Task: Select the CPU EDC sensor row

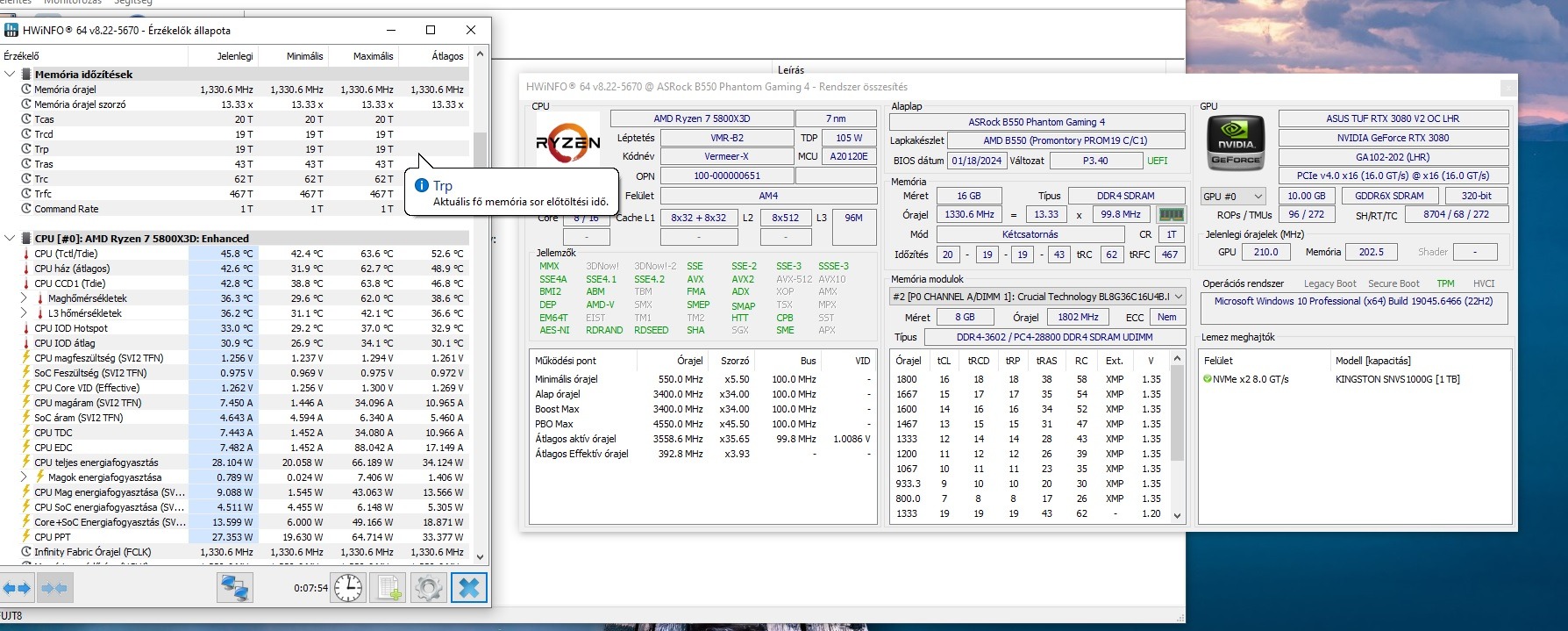Action: (x=235, y=448)
